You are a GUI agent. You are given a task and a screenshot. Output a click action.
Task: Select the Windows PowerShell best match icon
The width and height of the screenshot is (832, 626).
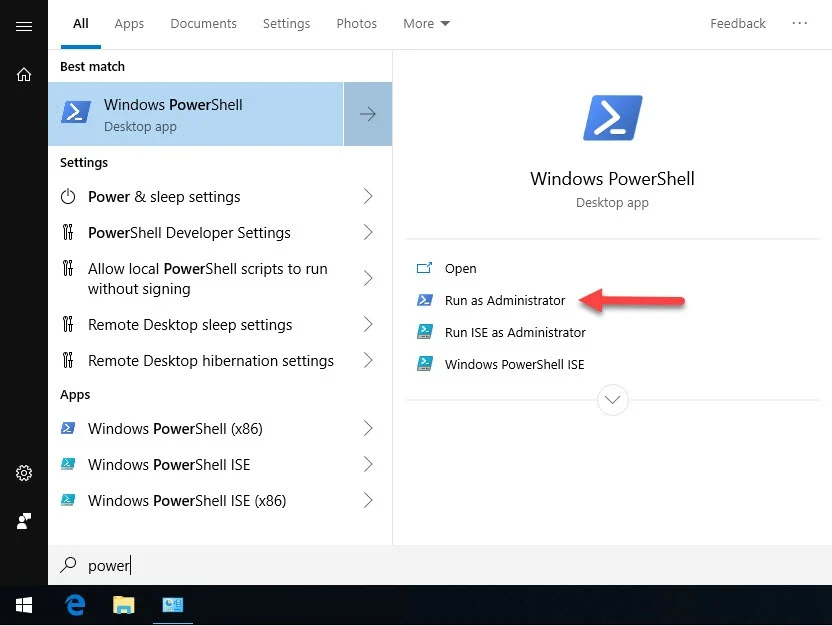[x=76, y=112]
